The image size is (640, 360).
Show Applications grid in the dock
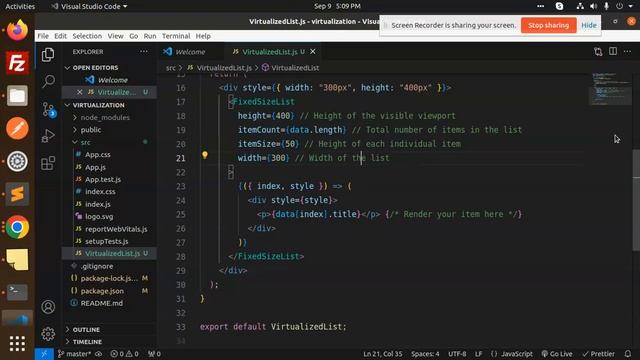coord(17,344)
